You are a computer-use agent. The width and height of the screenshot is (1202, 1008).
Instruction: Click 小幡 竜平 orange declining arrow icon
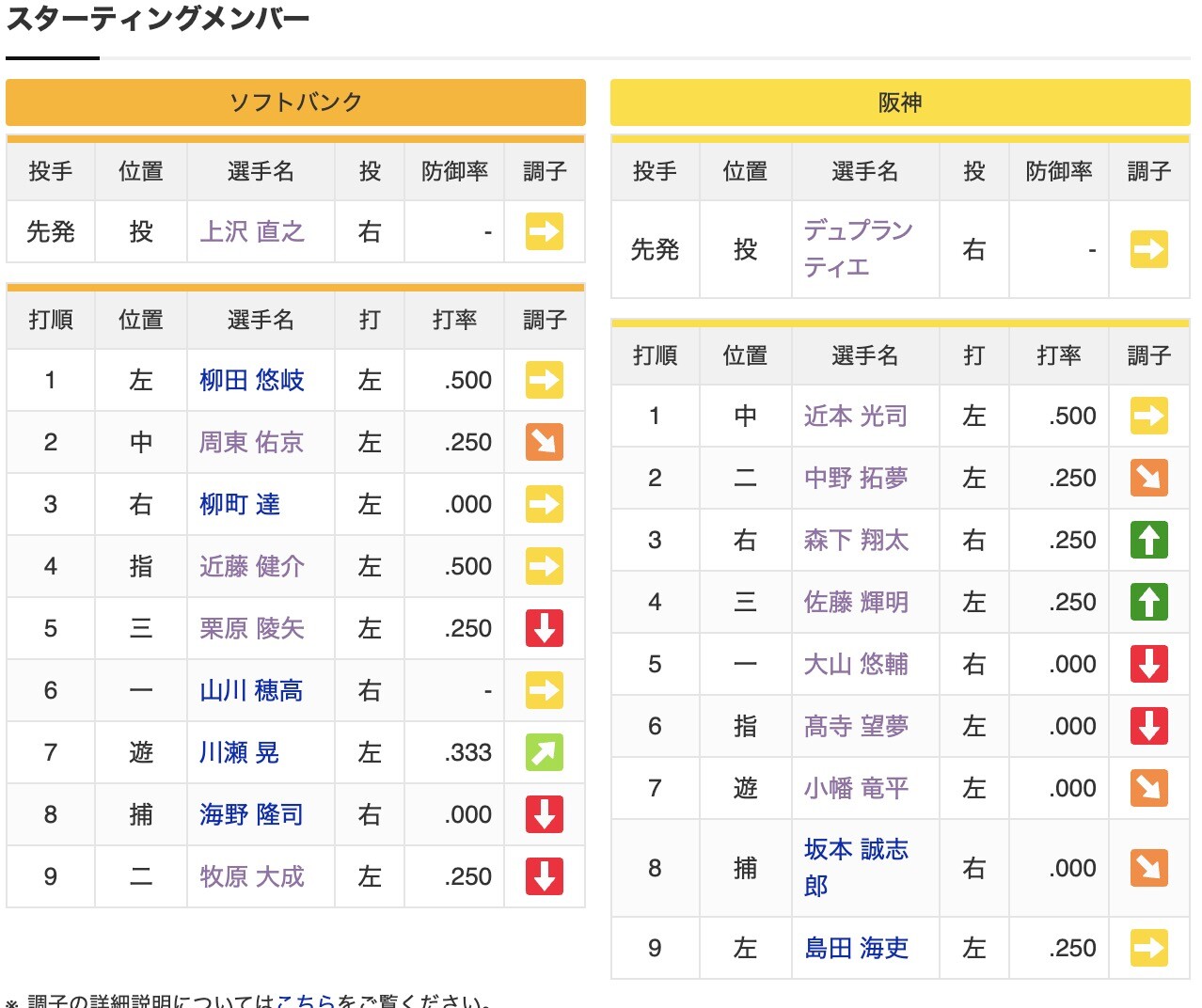point(1149,788)
